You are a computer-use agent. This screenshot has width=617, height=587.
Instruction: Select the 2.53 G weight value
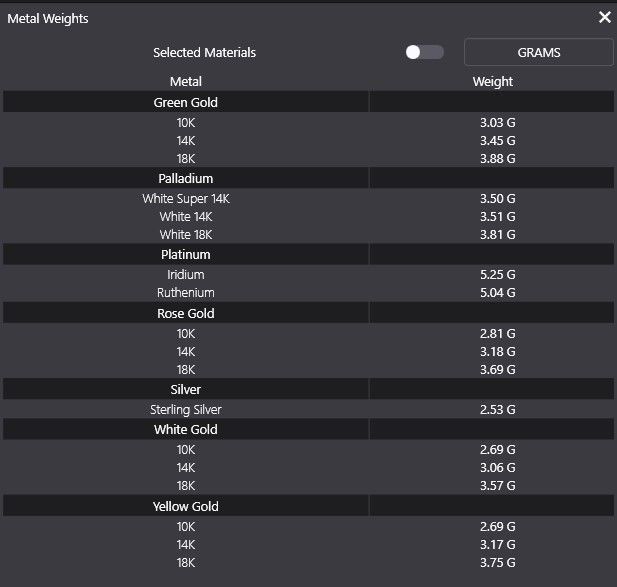click(x=497, y=409)
